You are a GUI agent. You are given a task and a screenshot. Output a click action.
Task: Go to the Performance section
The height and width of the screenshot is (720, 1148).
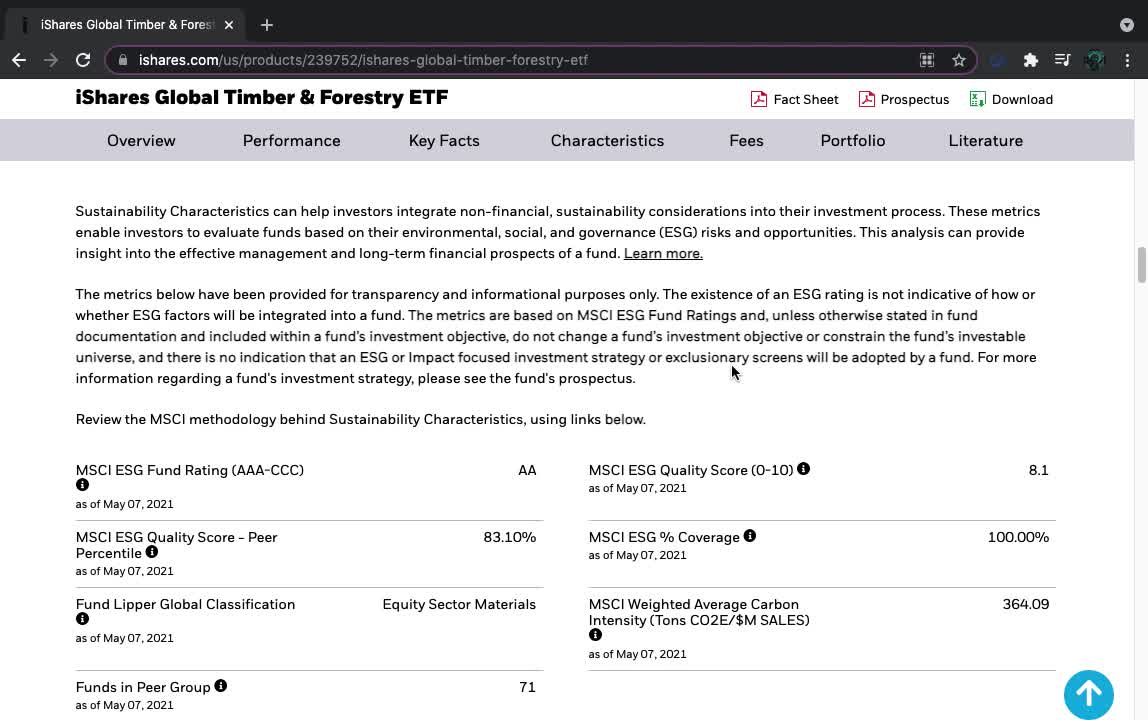[291, 141]
